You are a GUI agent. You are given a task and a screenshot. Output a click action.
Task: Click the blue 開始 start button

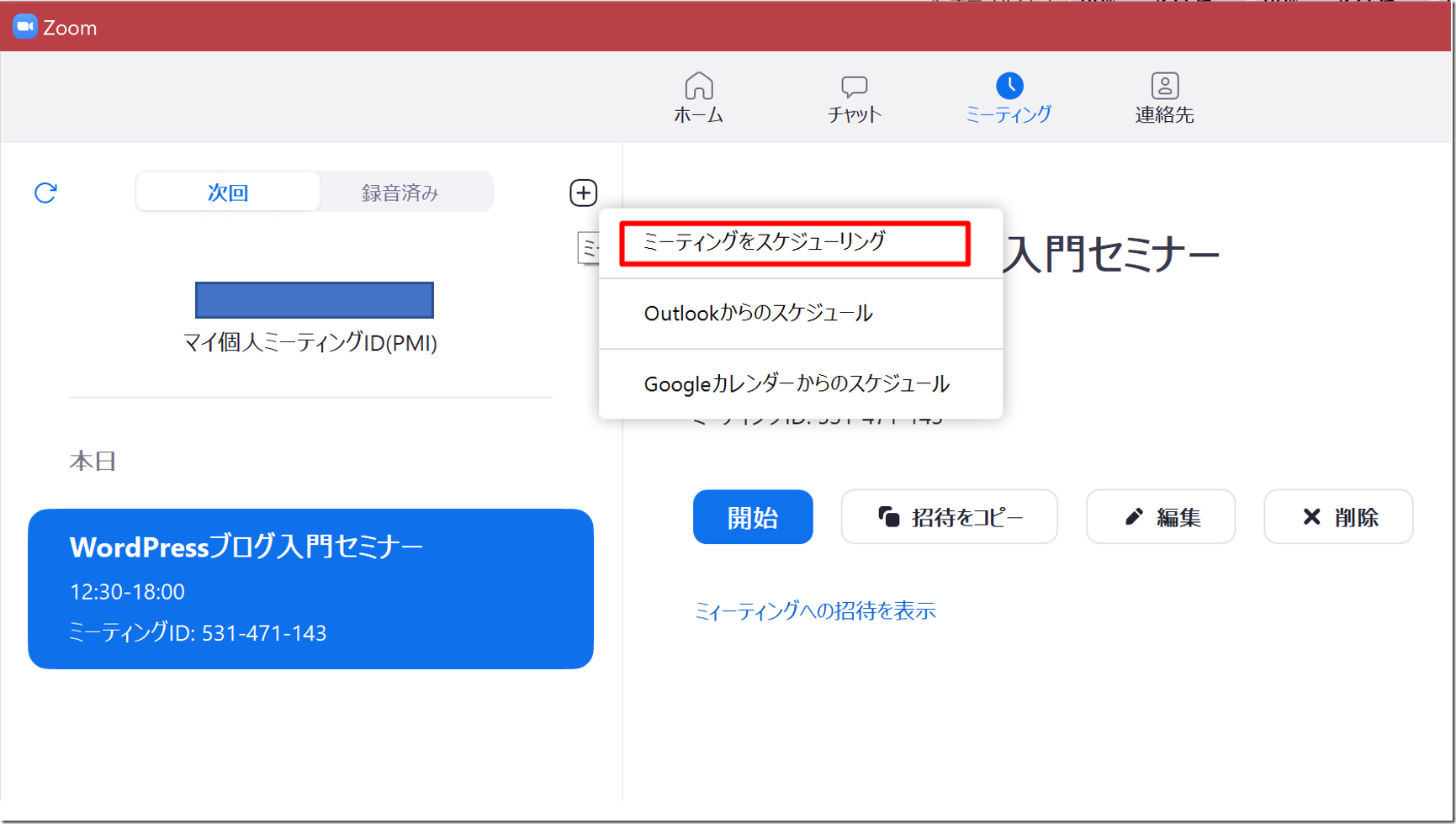point(753,517)
